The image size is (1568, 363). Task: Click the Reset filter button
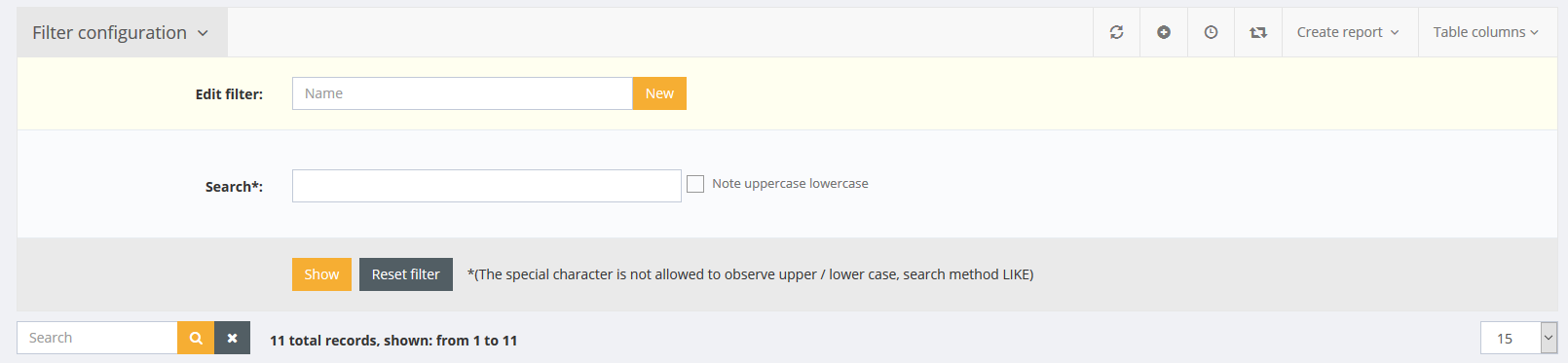[405, 274]
